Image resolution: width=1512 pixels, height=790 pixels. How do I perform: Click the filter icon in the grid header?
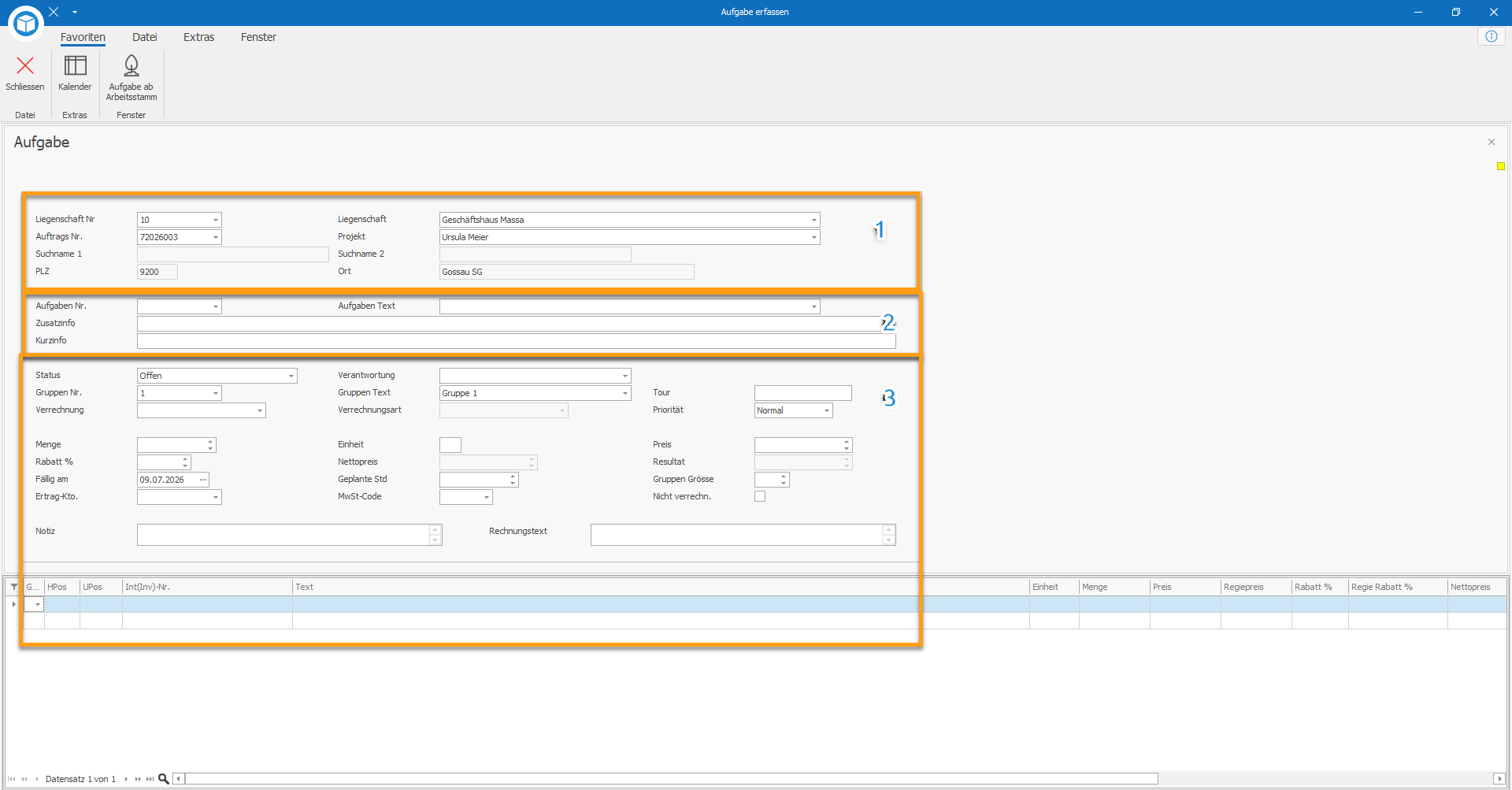[14, 587]
